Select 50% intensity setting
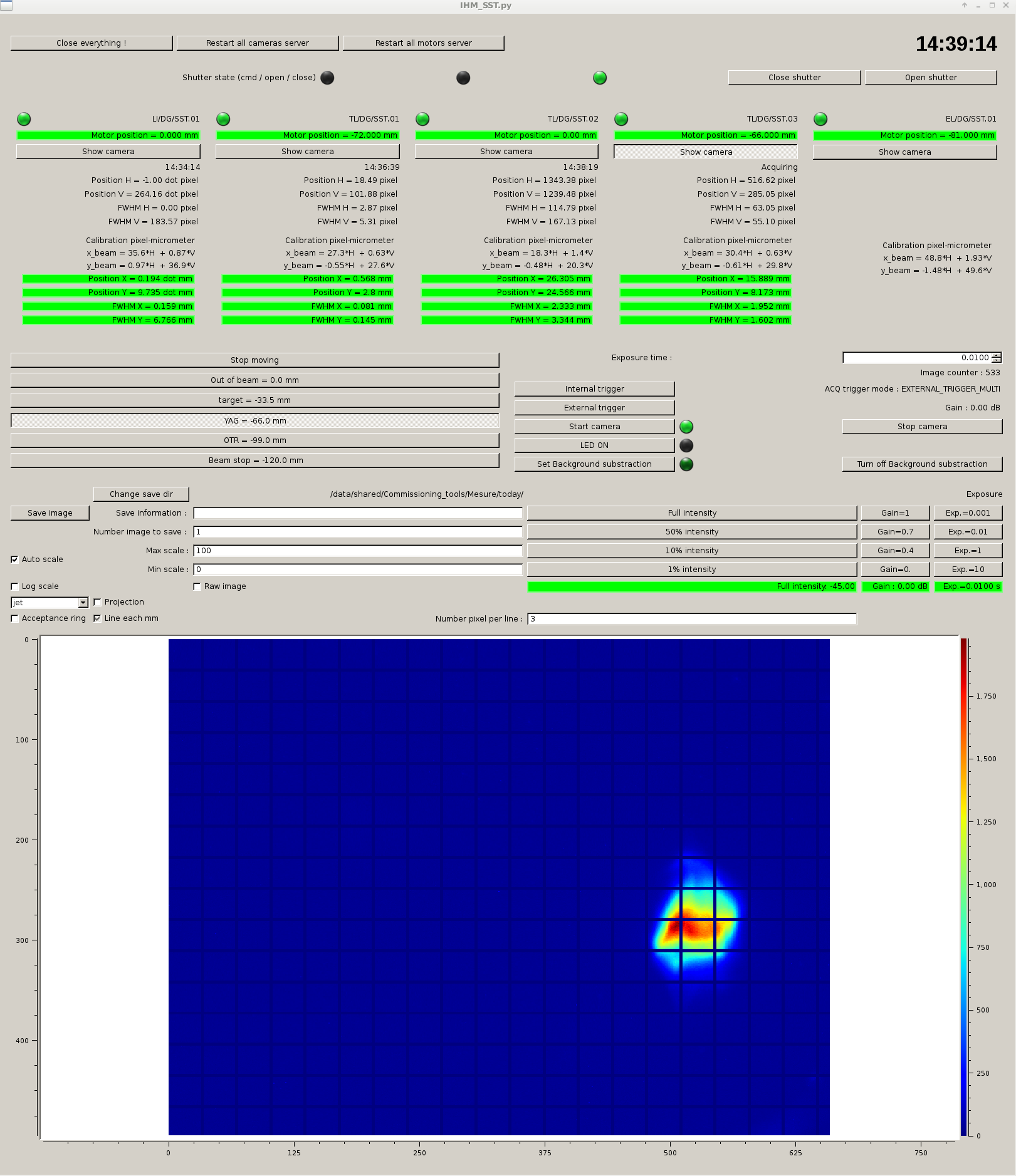The image size is (1016, 1176). click(x=691, y=532)
